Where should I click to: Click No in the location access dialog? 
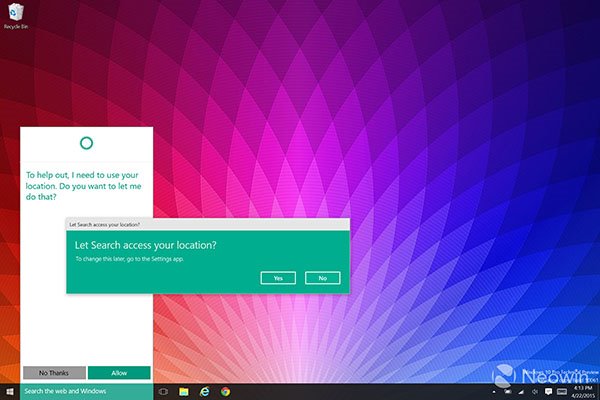tap(323, 278)
